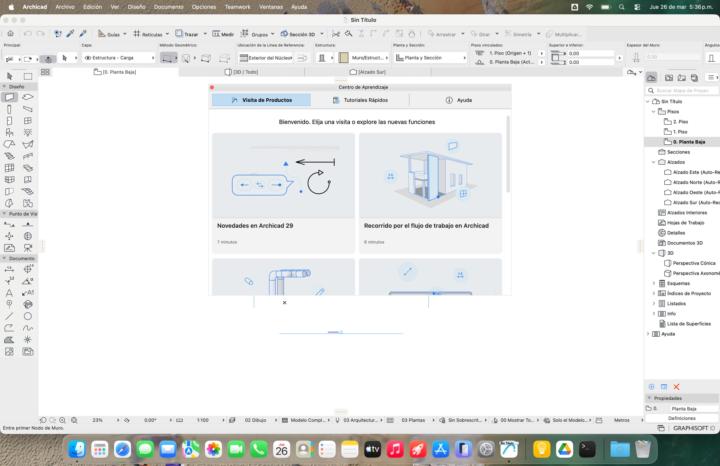This screenshot has height=466, width=720.
Task: Open the Grupos dropdown arrow
Action: 273,34
